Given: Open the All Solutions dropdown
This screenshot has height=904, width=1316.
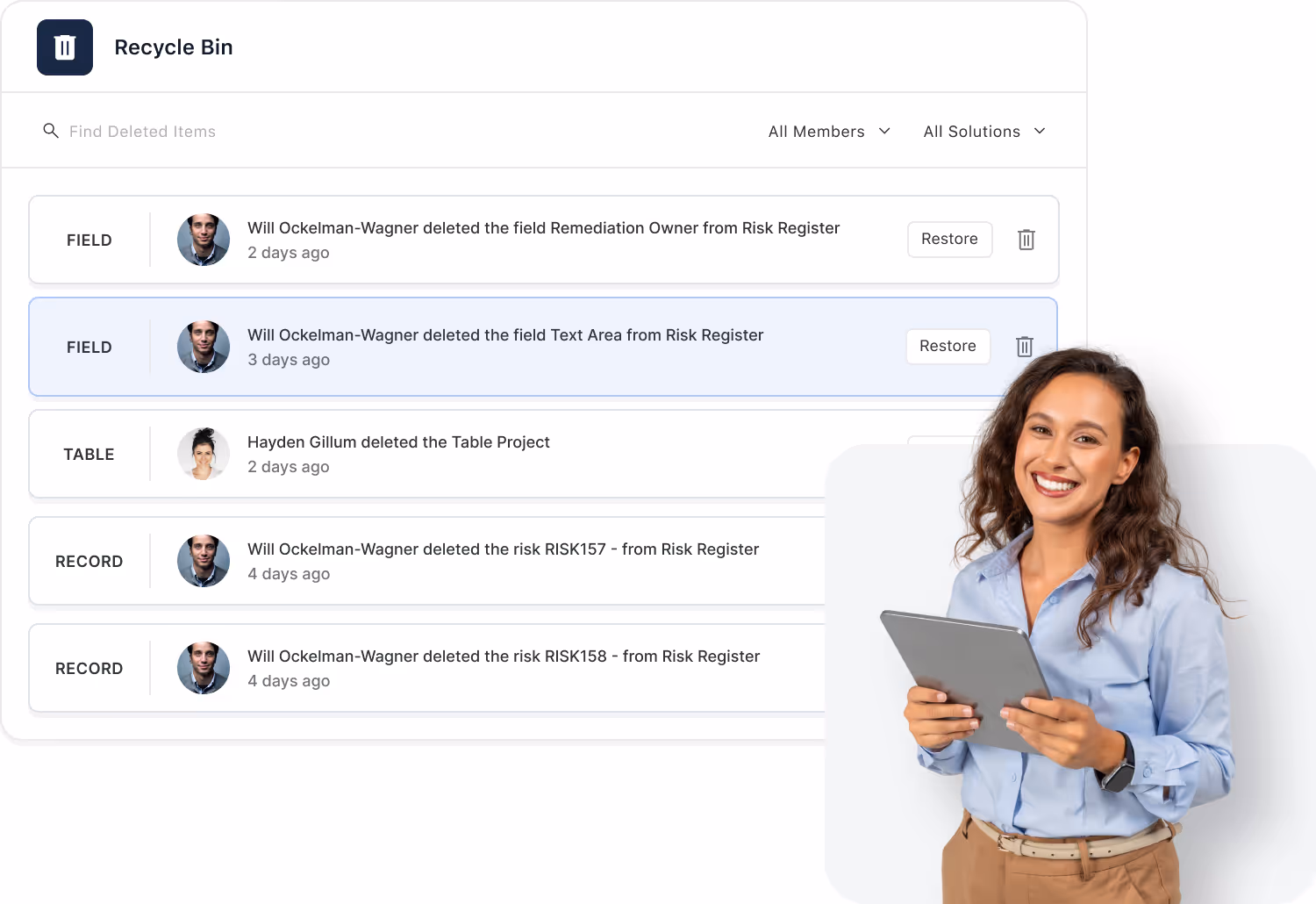Looking at the screenshot, I should 984,132.
